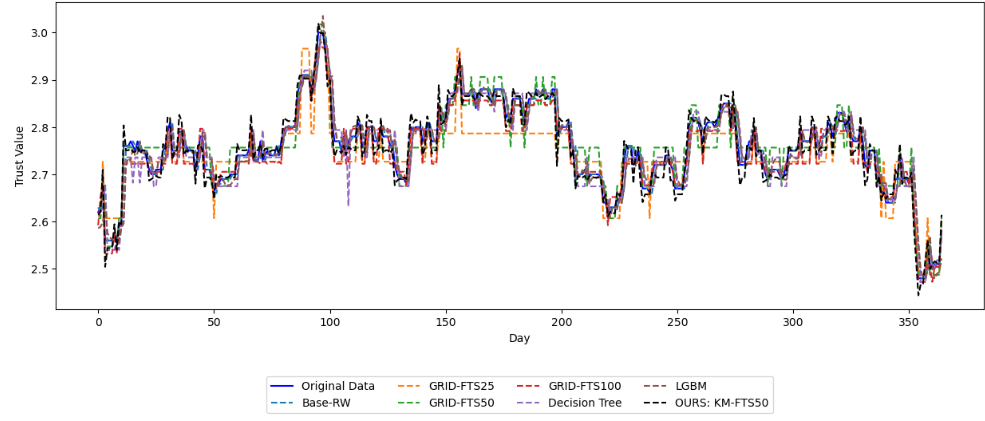The image size is (985, 421).
Task: Click the 200 tick label on x-axis
Action: [562, 322]
